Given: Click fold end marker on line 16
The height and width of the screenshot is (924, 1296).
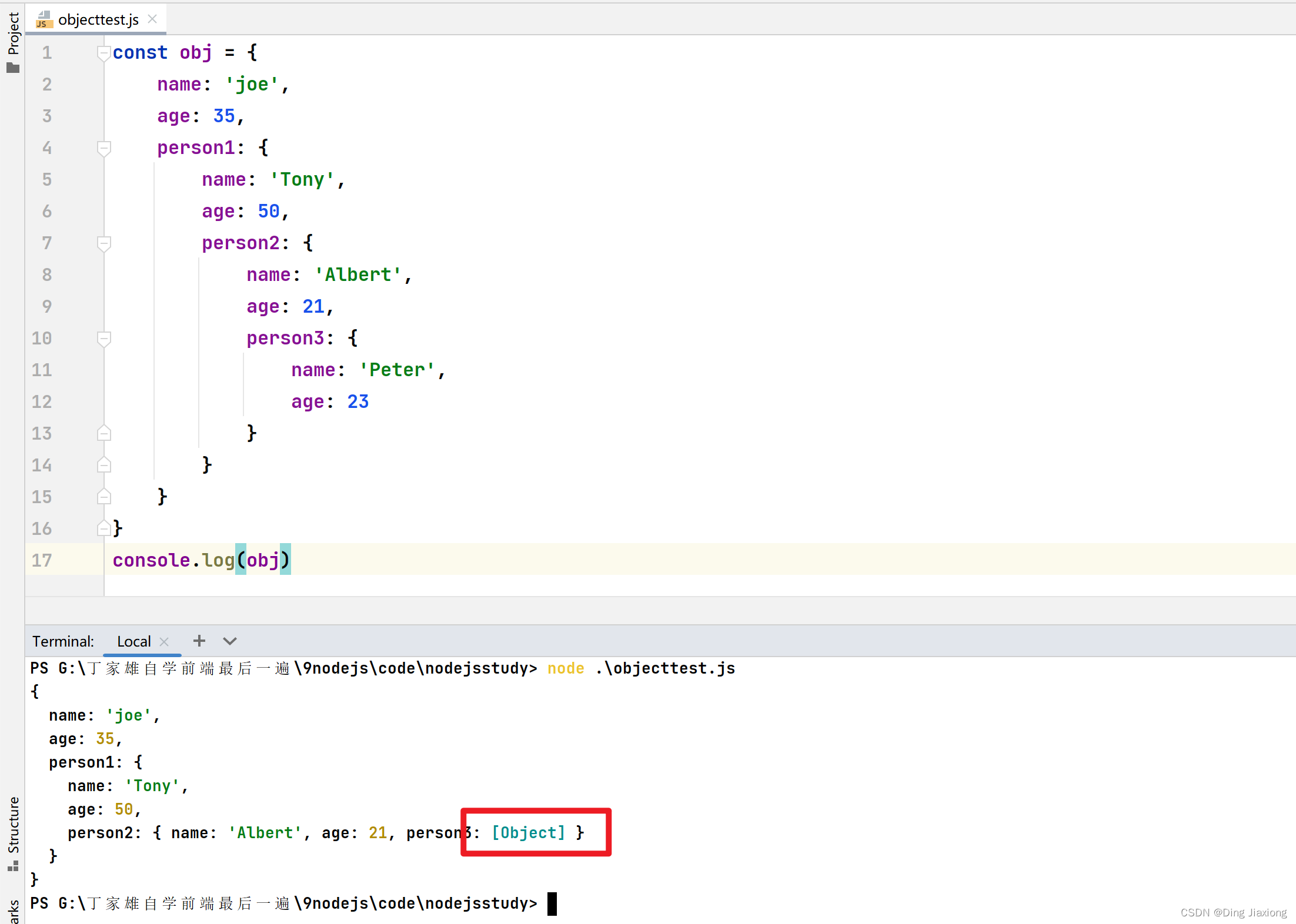Looking at the screenshot, I should [x=104, y=529].
